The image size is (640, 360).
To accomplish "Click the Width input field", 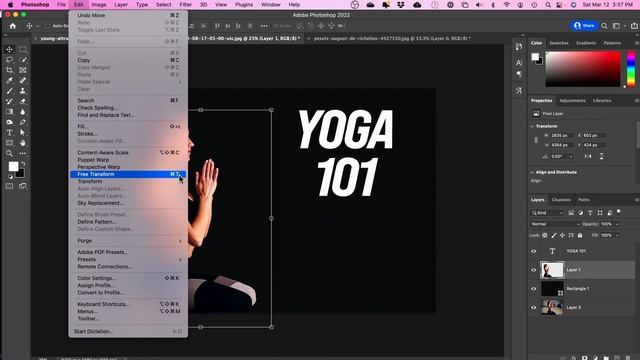I will [x=561, y=136].
